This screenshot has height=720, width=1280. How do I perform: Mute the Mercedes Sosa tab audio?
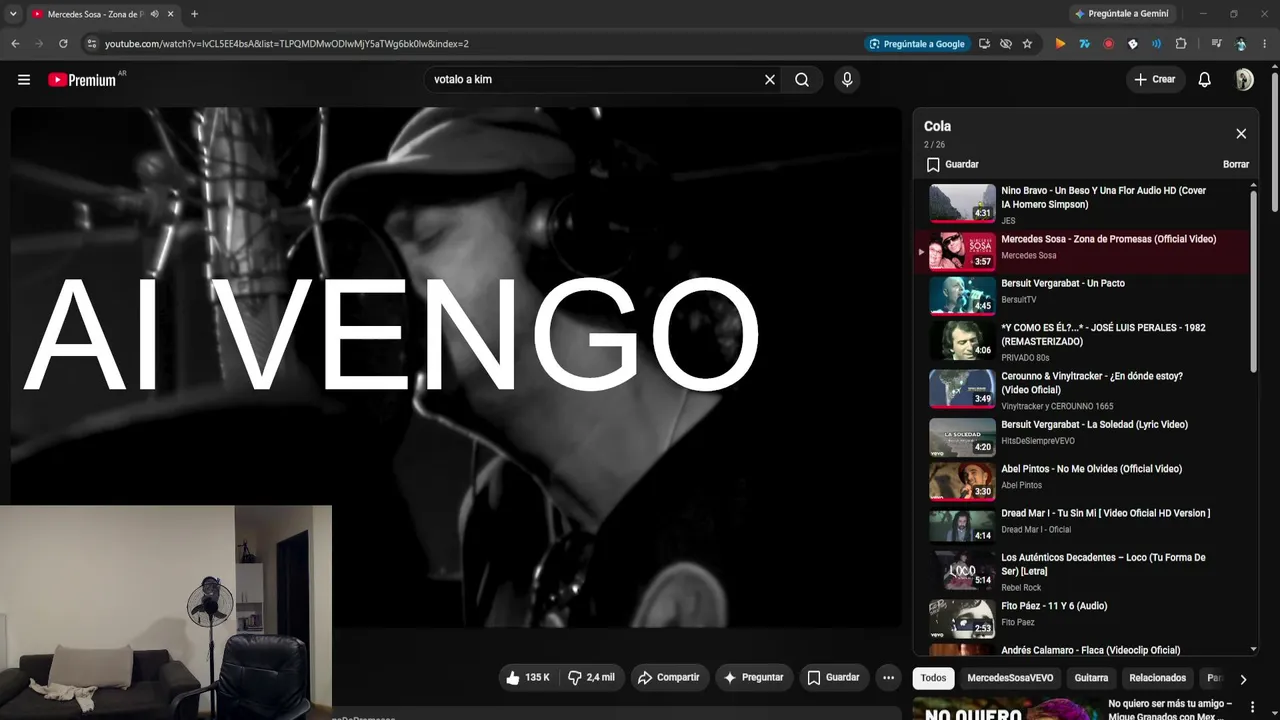[154, 14]
